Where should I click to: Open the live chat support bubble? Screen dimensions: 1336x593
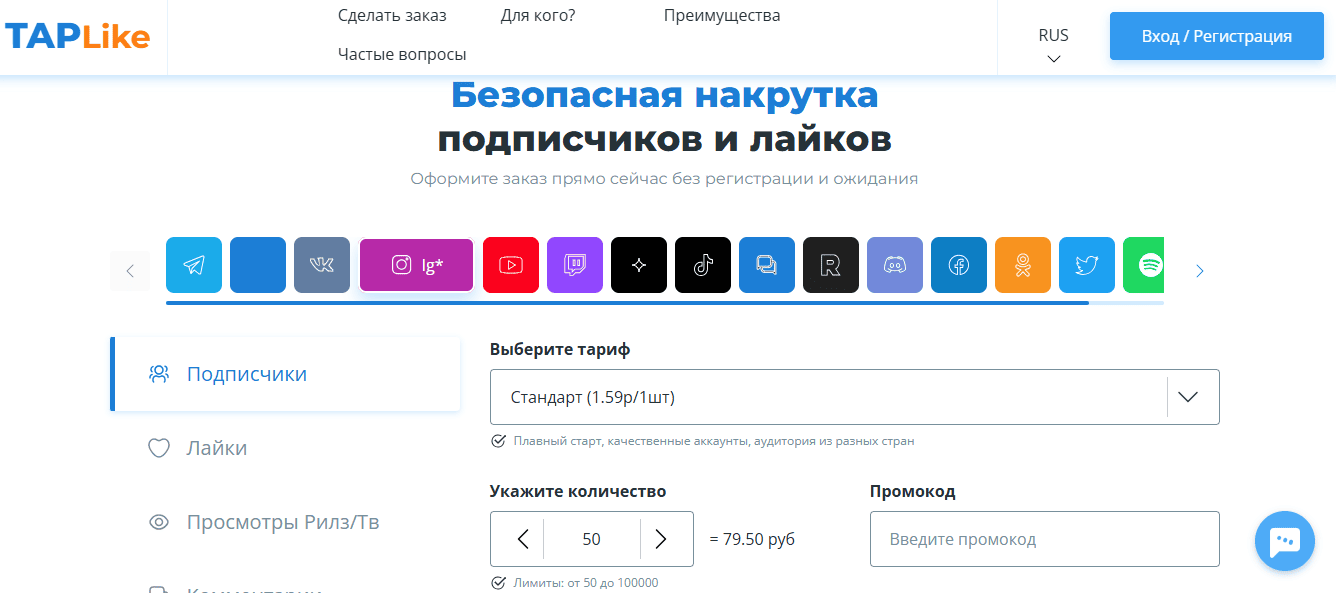click(x=1285, y=541)
